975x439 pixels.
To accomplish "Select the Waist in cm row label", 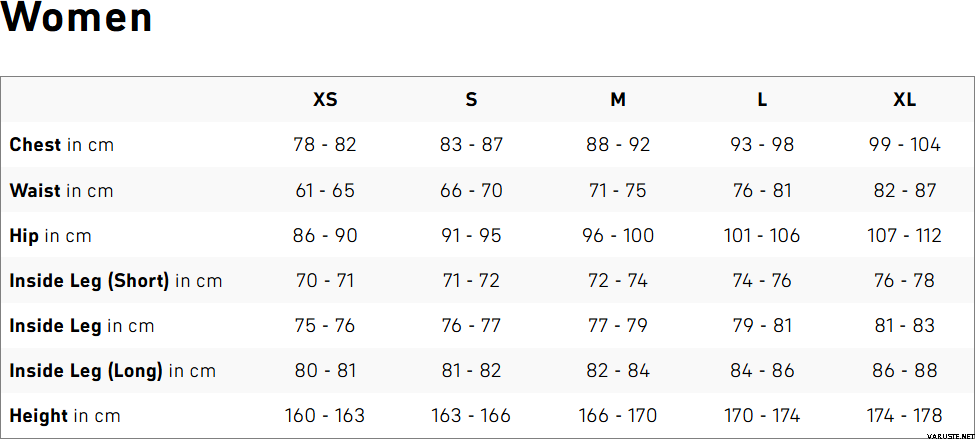I will tap(62, 191).
